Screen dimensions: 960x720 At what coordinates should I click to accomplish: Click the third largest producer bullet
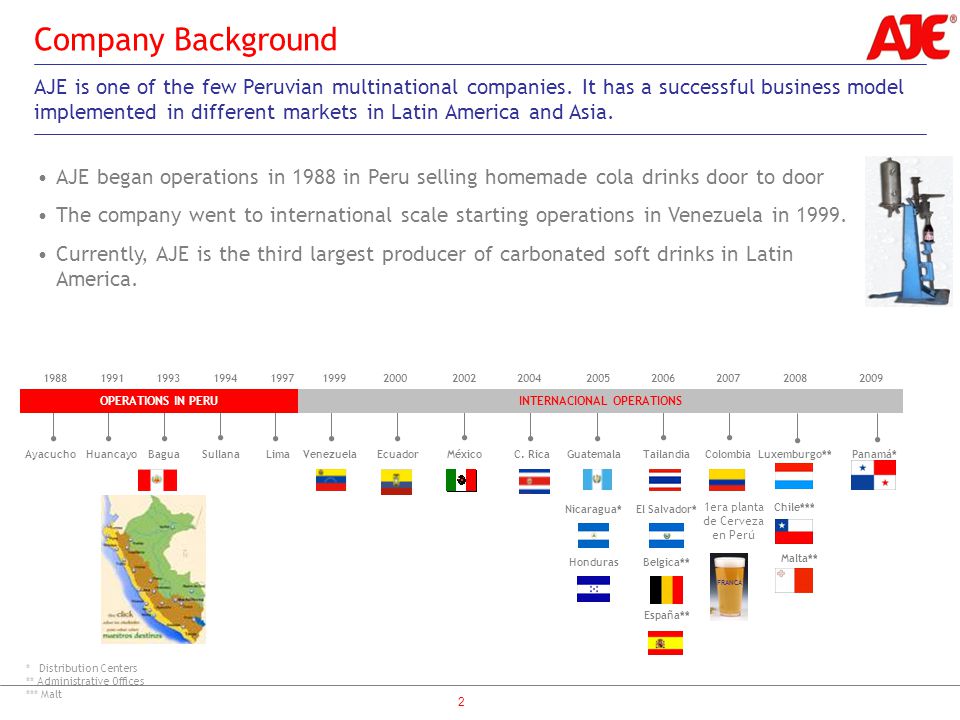(424, 266)
